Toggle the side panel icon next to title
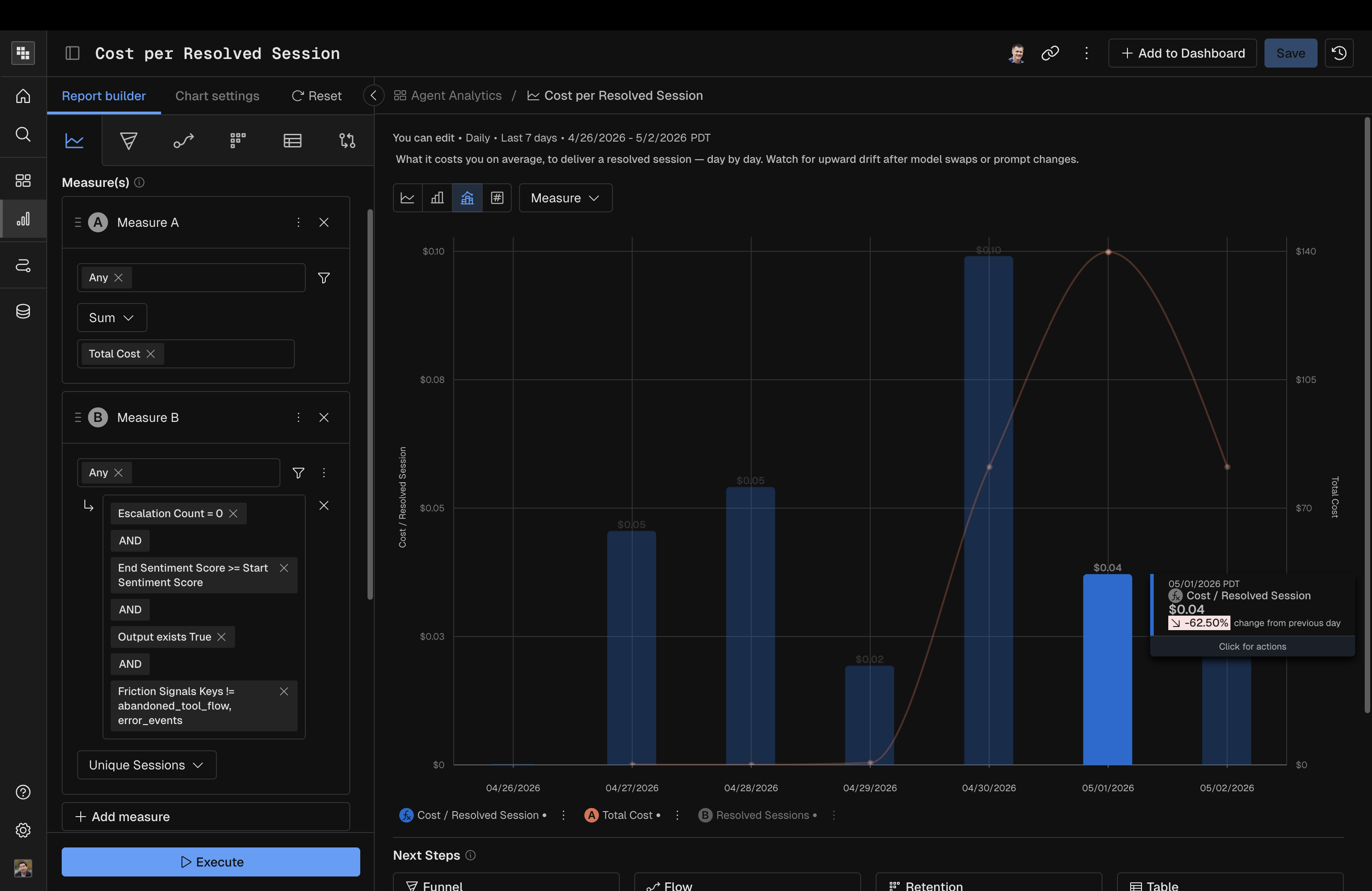This screenshot has width=1372, height=891. point(73,53)
